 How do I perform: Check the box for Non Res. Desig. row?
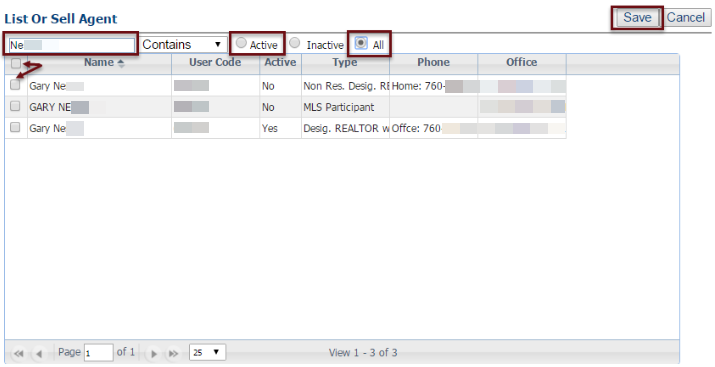16,85
